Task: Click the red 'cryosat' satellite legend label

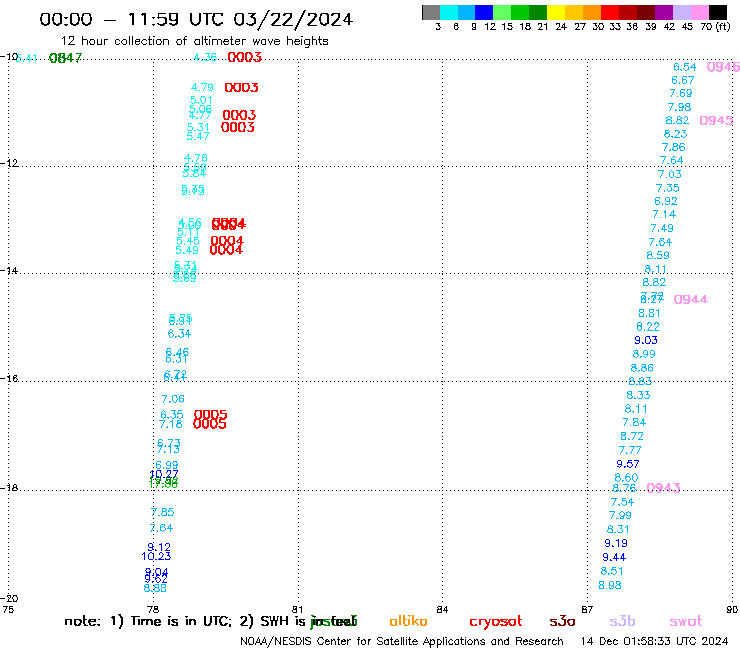Action: click(496, 622)
